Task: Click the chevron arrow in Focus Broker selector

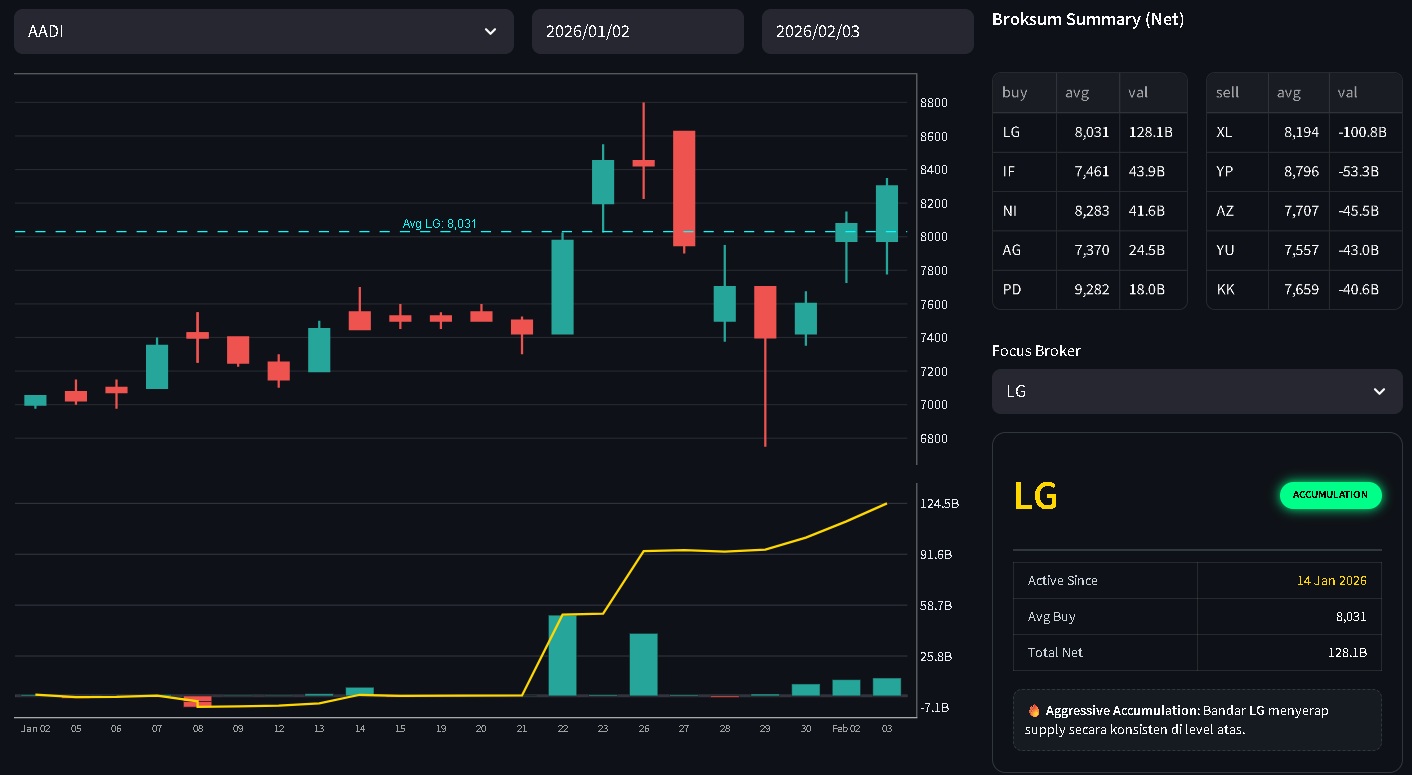Action: click(1379, 392)
